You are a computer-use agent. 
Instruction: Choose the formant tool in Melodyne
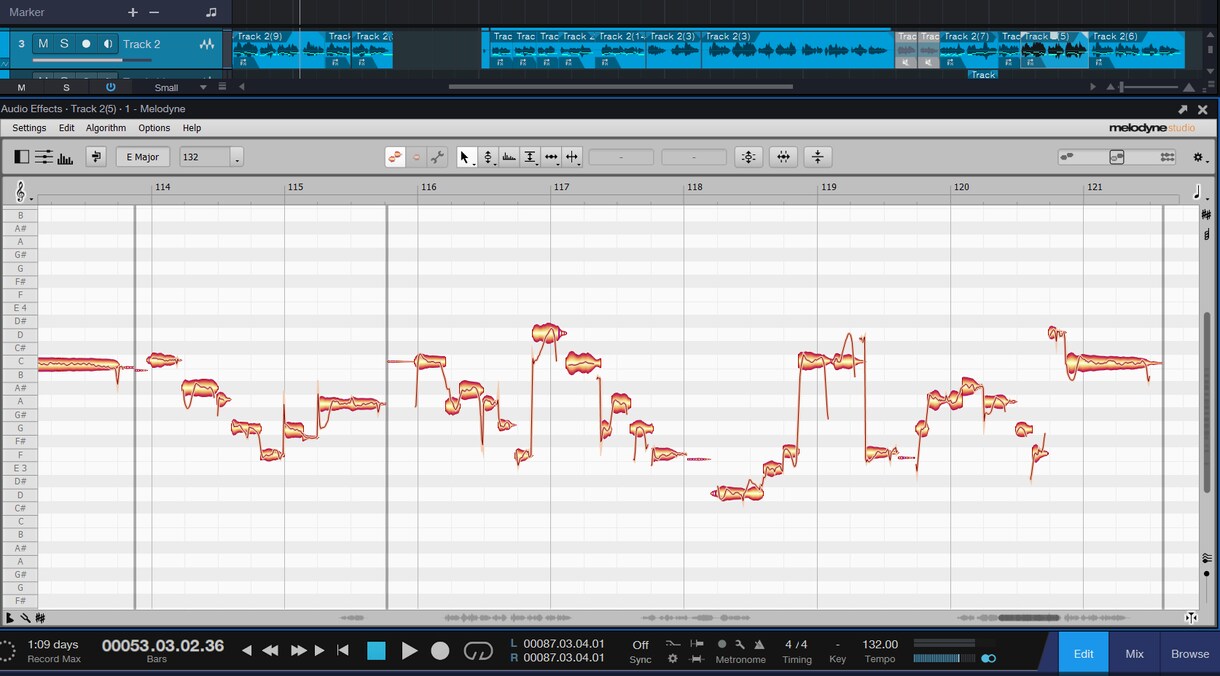509,157
